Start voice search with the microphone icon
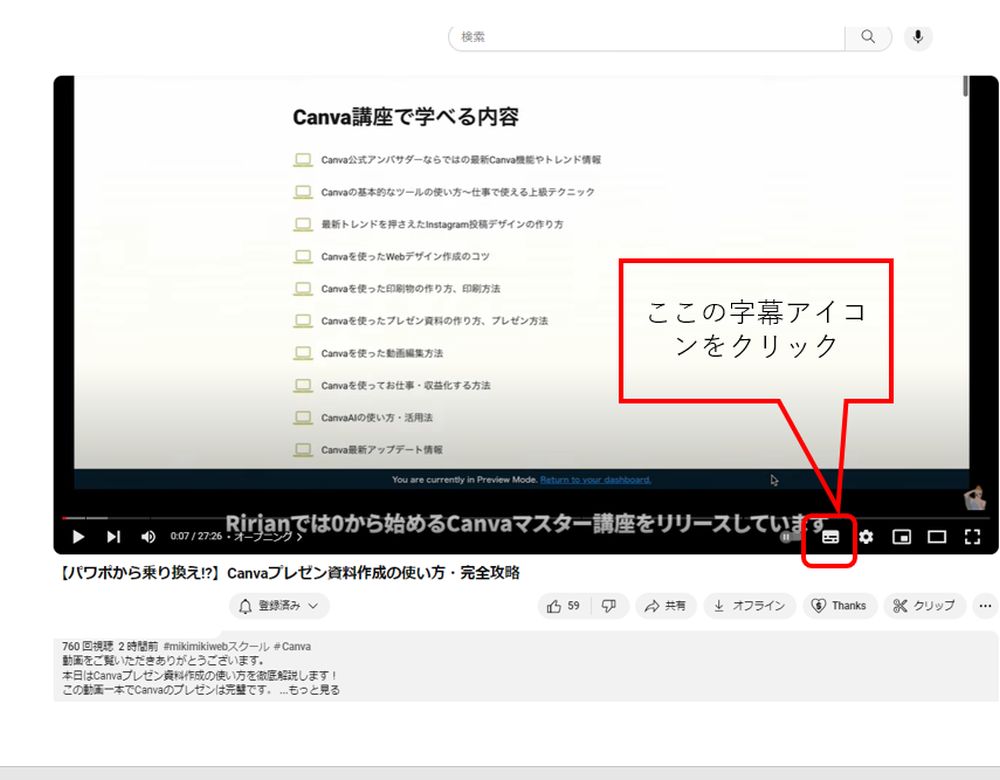The height and width of the screenshot is (780, 1000). (917, 37)
